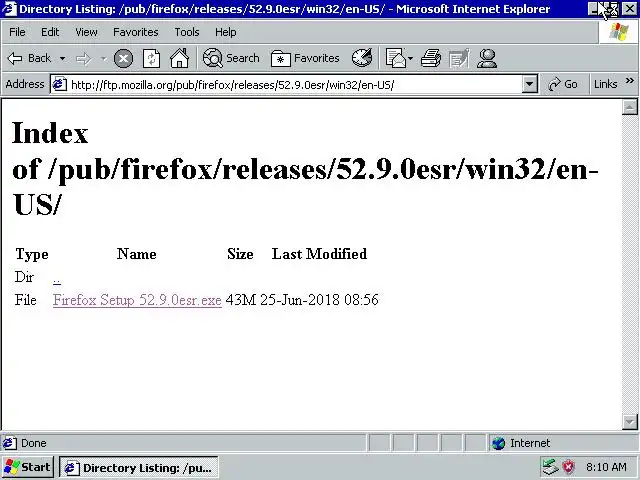Screen dimensions: 640x480
Task: Click the greyed Forward arrow button
Action: click(x=84, y=59)
